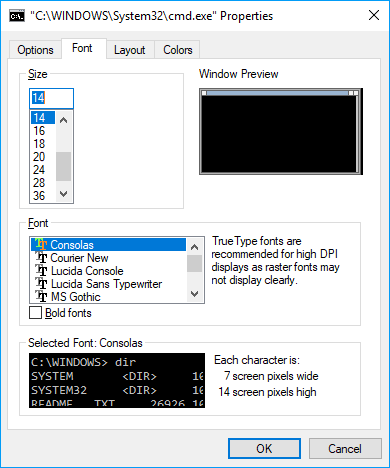Click the size list scrollbar thumb

(x=63, y=166)
